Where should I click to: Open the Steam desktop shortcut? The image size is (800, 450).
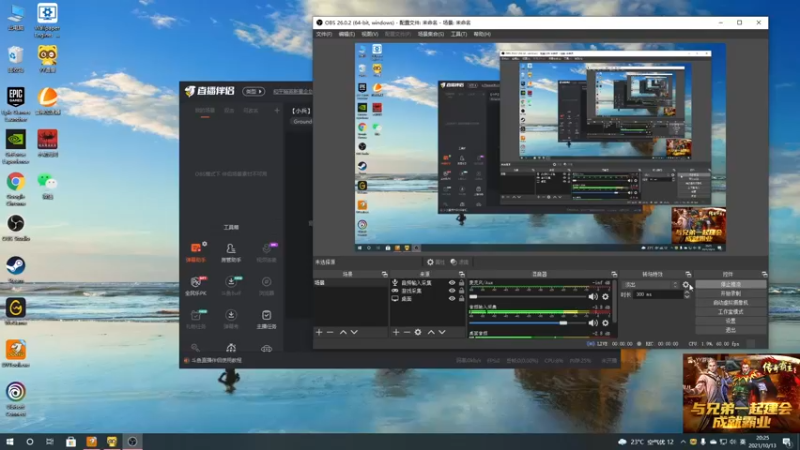tap(16, 269)
